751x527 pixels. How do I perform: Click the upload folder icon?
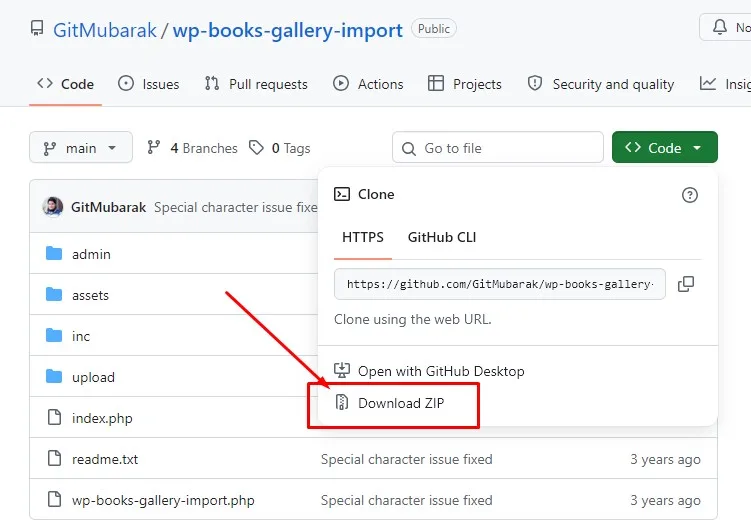[x=54, y=376]
